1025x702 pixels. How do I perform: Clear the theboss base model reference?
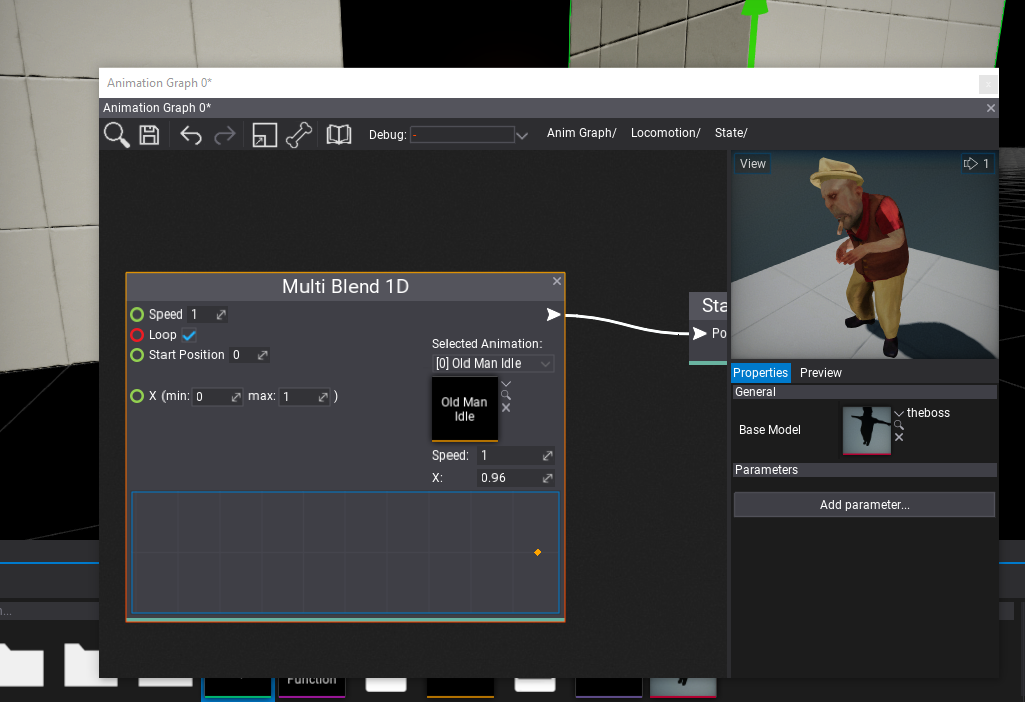899,437
